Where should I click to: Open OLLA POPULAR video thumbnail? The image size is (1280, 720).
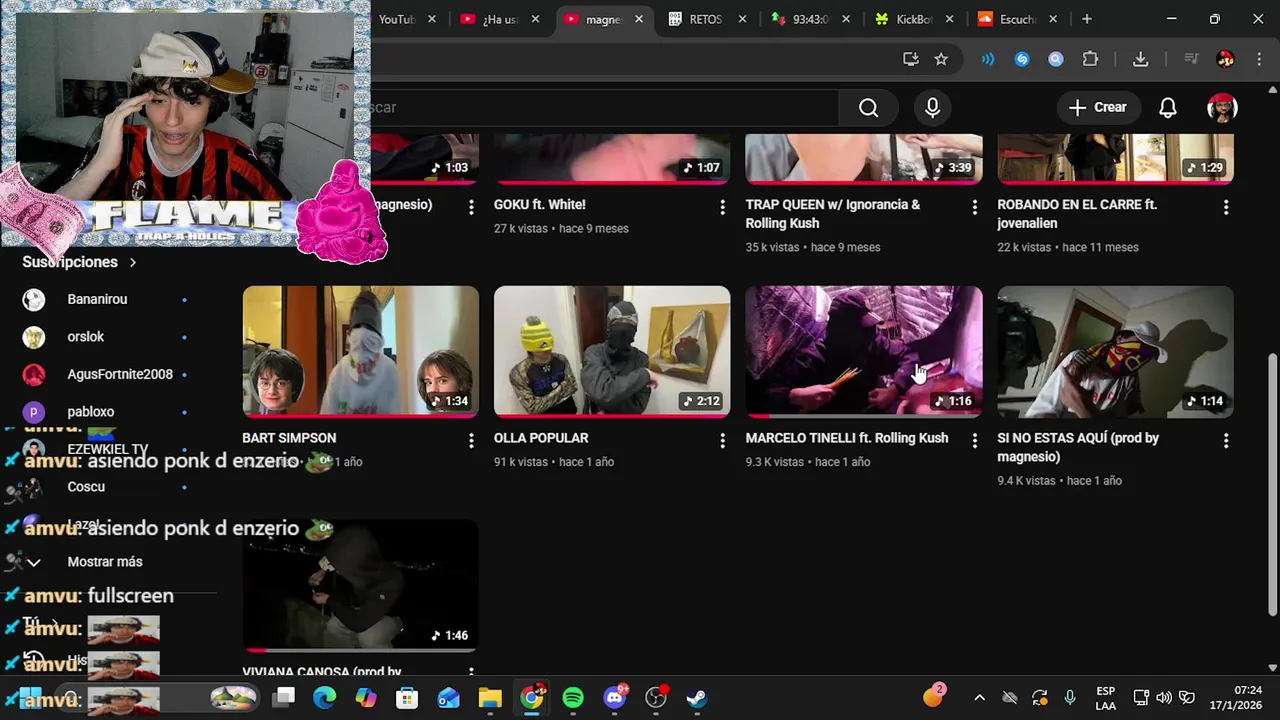click(612, 351)
